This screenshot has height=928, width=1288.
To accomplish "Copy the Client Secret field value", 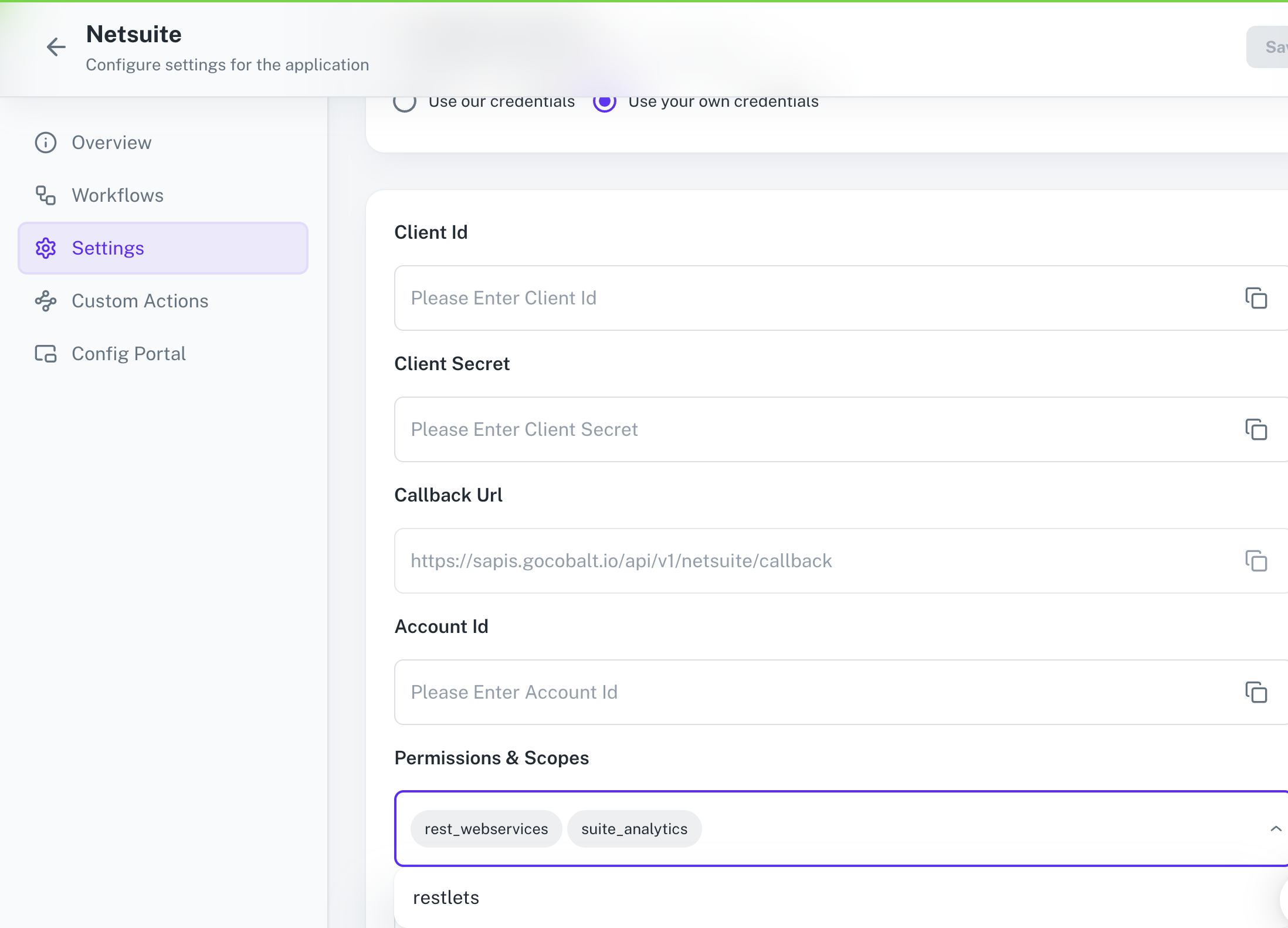I will click(1256, 429).
